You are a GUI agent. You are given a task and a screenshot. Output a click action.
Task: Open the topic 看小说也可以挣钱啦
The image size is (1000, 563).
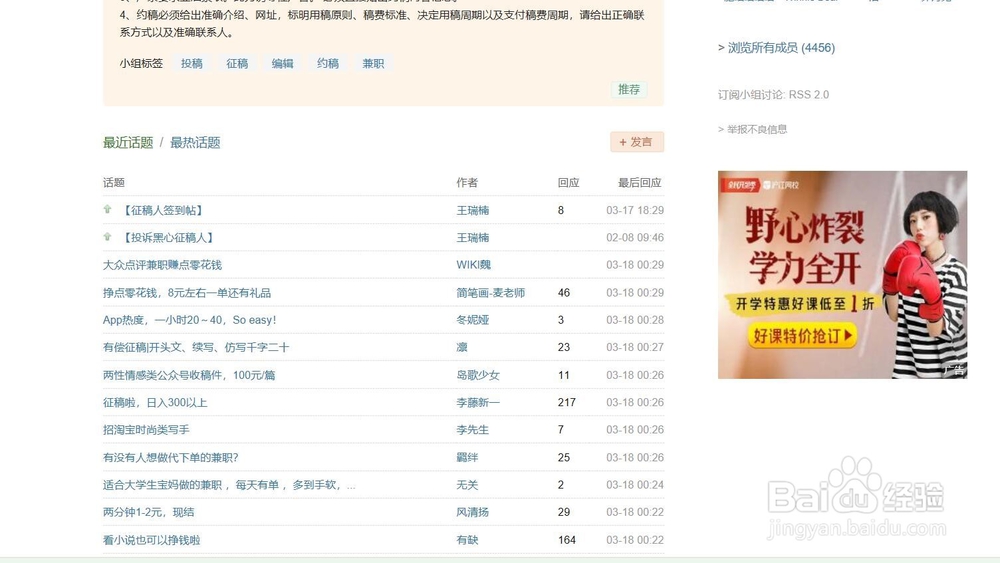coord(151,539)
